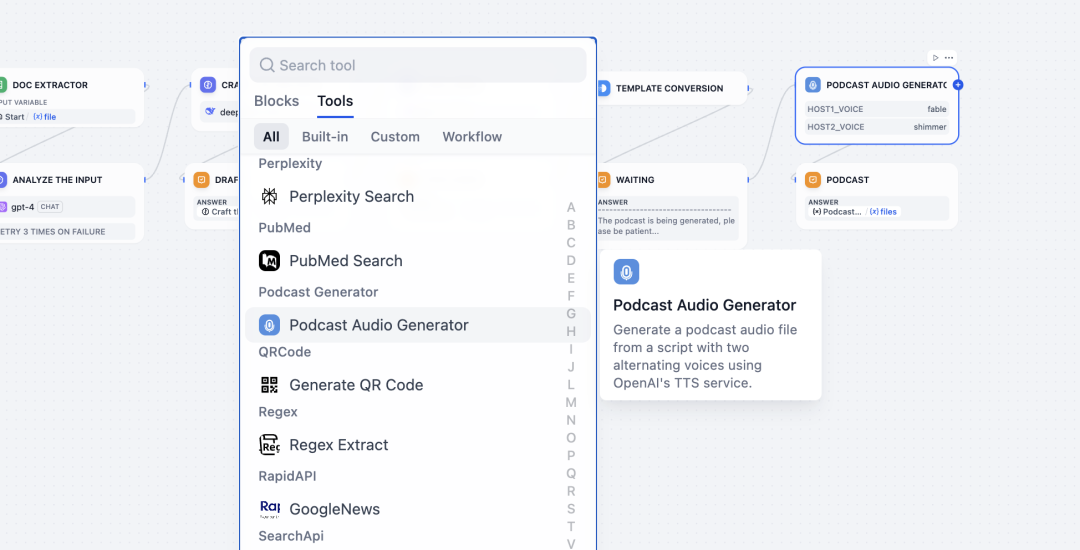
Task: Jump to letter N in index
Action: coord(571,420)
